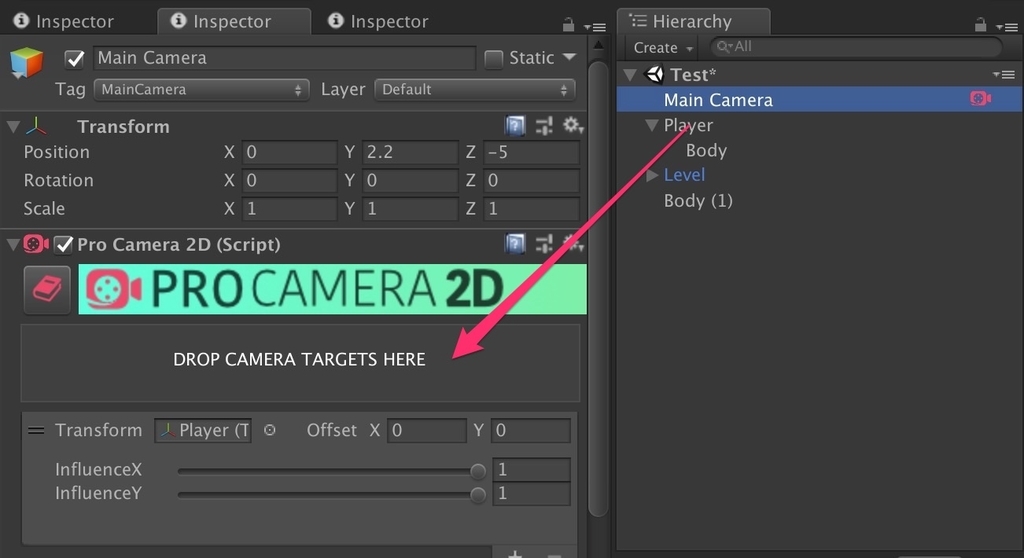1024x558 pixels.
Task: Click the GameObject cube icon
Action: coord(27,63)
